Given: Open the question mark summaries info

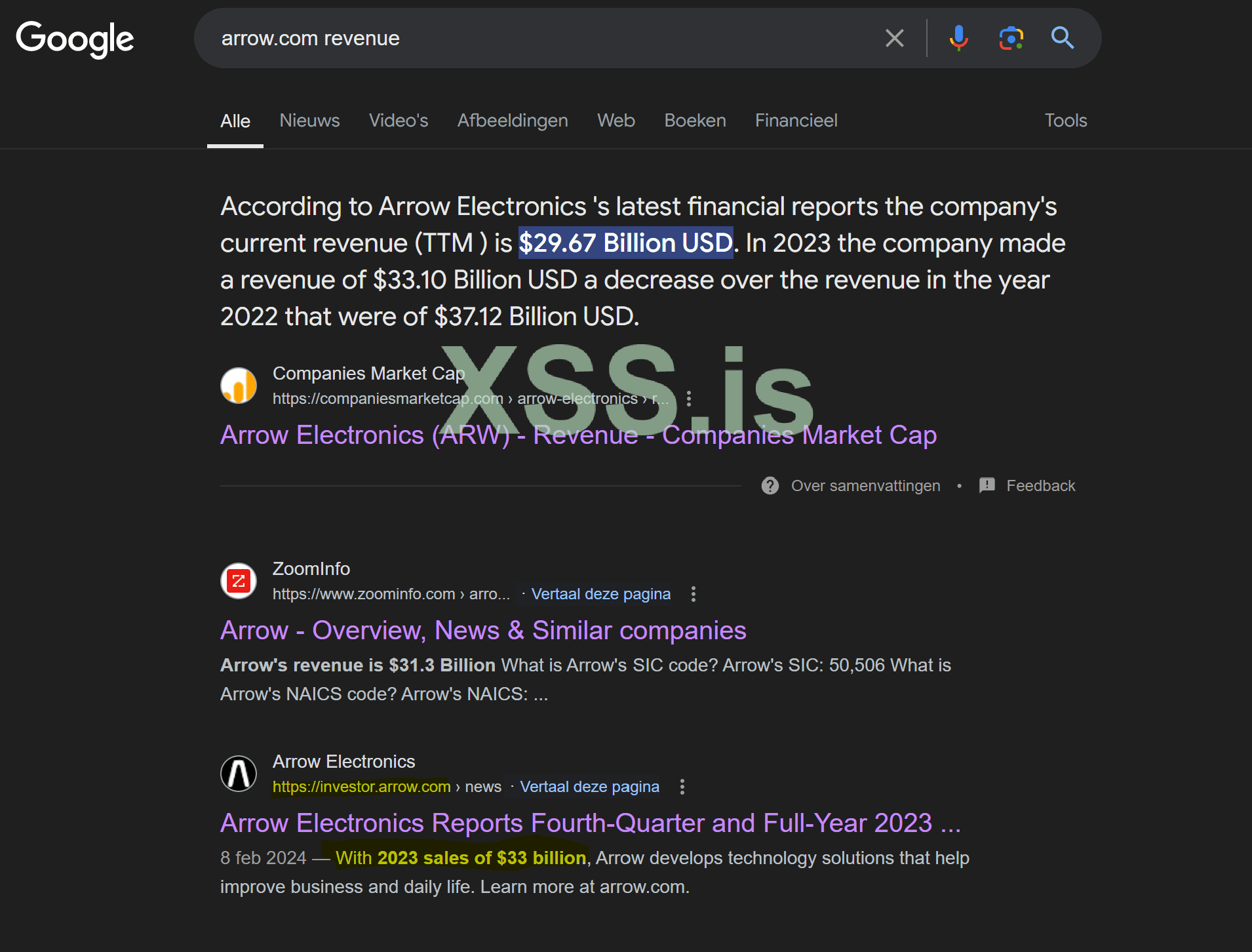Looking at the screenshot, I should point(770,486).
